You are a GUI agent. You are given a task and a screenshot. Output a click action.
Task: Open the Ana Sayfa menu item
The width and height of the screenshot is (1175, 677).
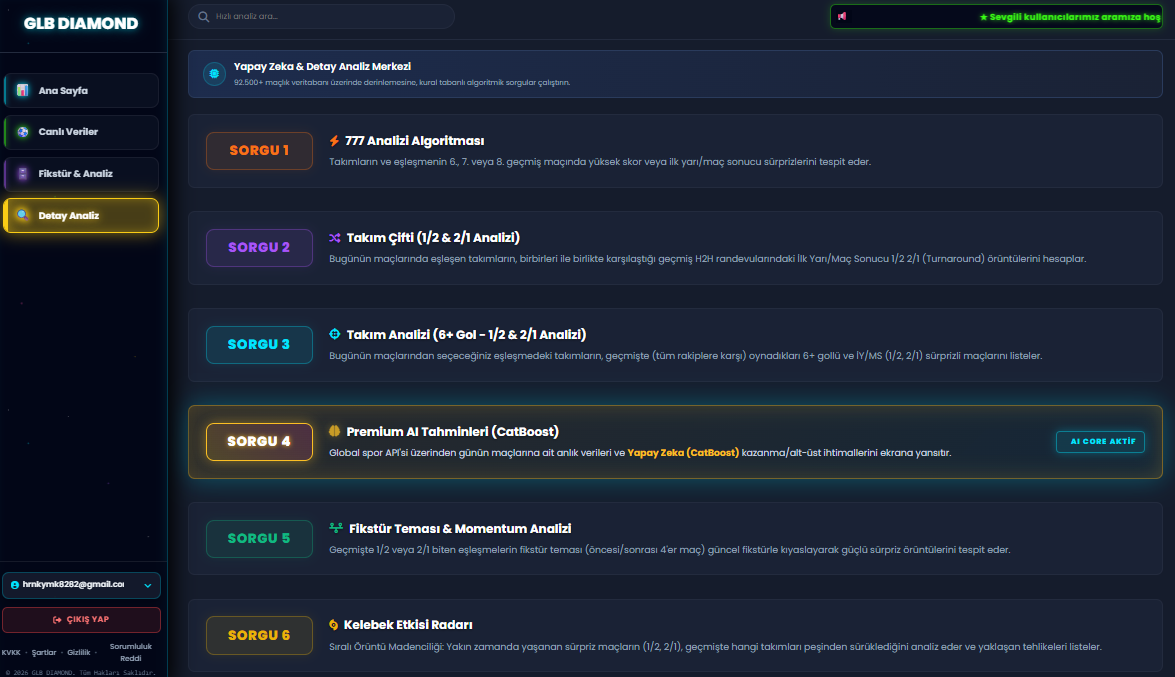tap(81, 91)
